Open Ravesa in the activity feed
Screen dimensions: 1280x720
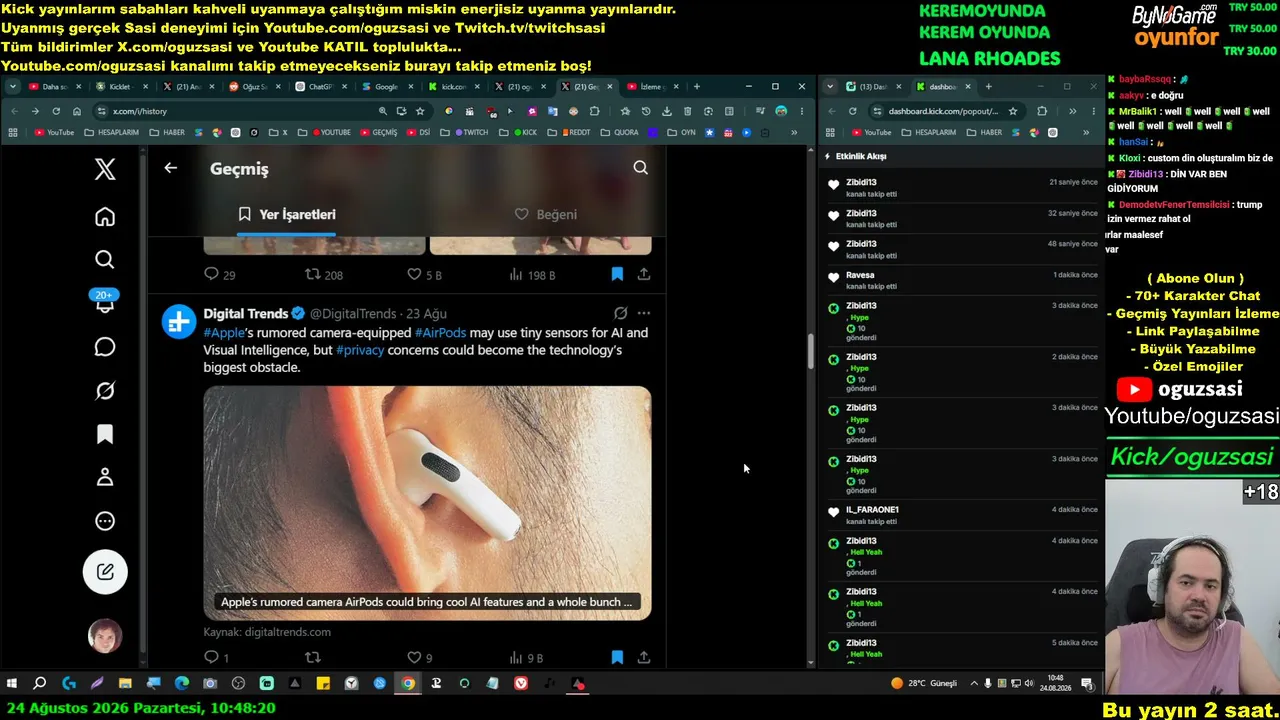860,275
